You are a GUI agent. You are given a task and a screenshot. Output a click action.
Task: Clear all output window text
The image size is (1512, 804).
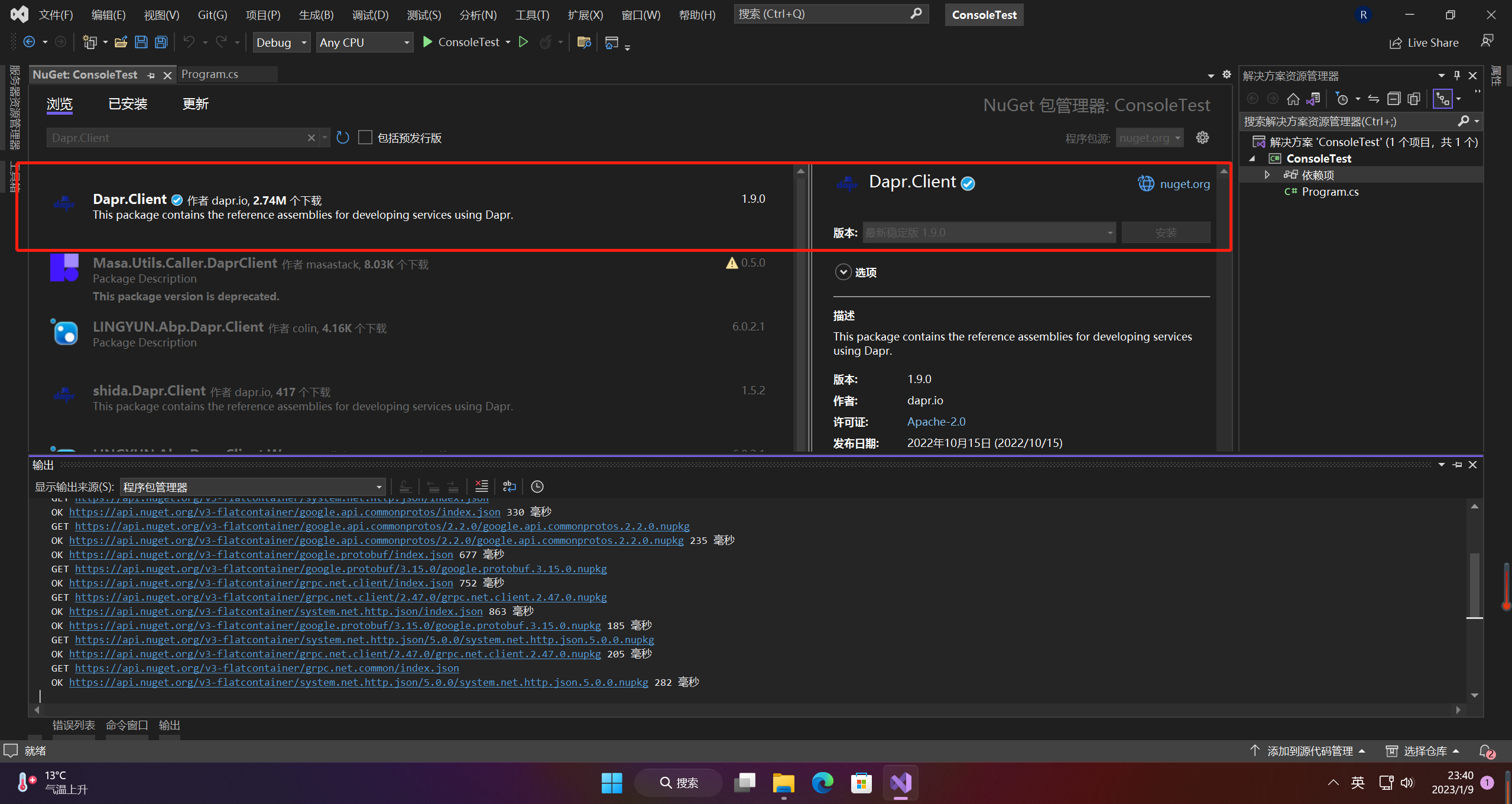[x=482, y=487]
